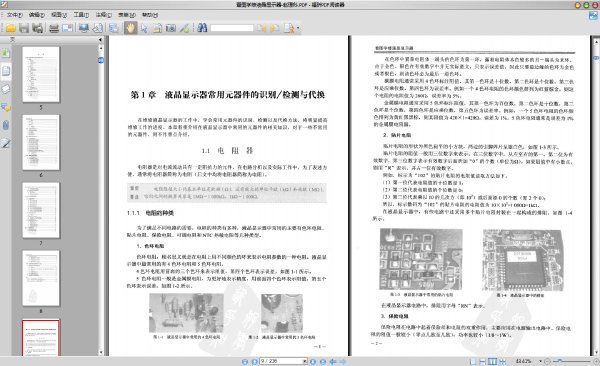Open the 视图 (View) menu
Viewport: 600px width, 366px height.
(59, 15)
